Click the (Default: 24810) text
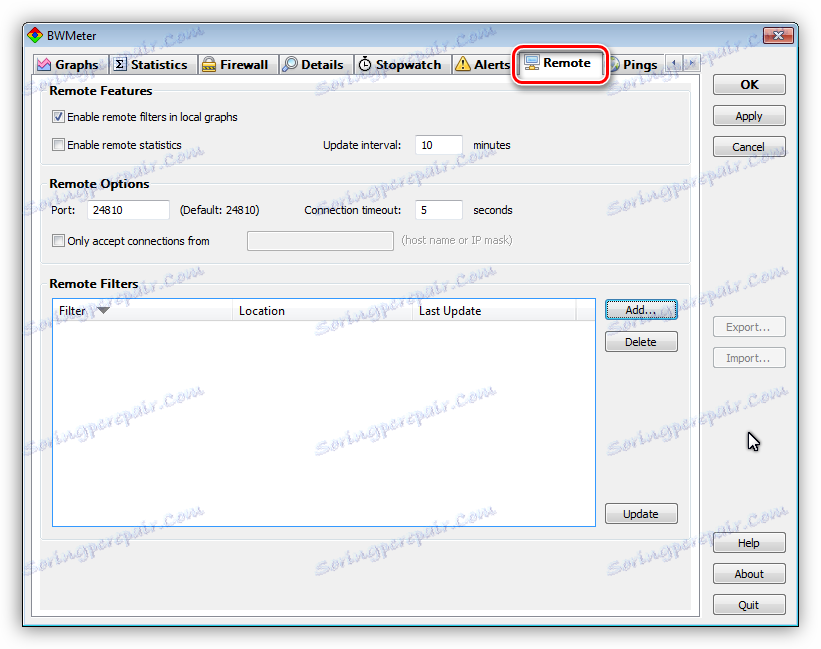This screenshot has height=649, width=821. point(219,210)
